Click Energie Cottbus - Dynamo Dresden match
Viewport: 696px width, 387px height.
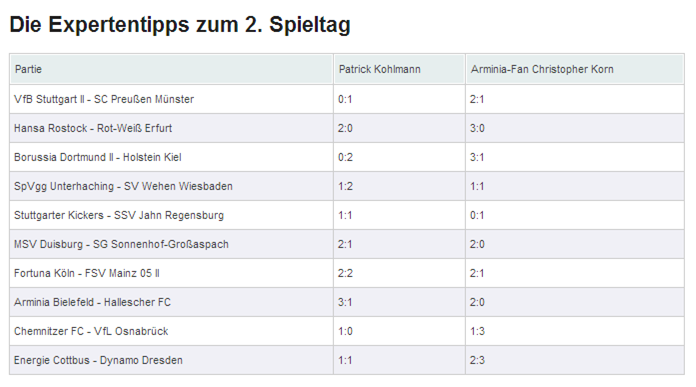(x=98, y=360)
